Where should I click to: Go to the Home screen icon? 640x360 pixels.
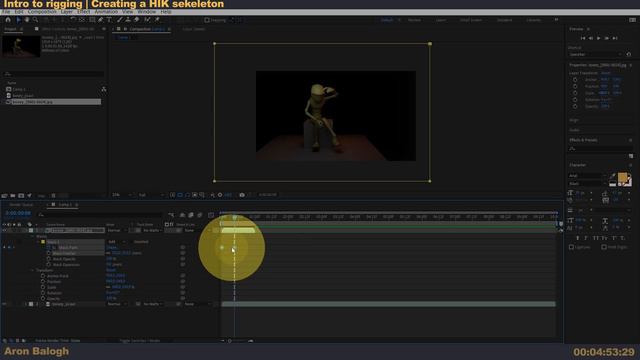pyautogui.click(x=8, y=20)
